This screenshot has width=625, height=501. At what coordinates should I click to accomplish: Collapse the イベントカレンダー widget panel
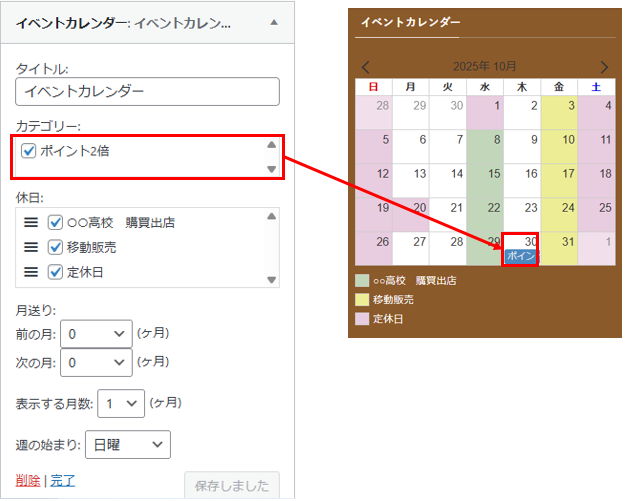click(x=275, y=21)
